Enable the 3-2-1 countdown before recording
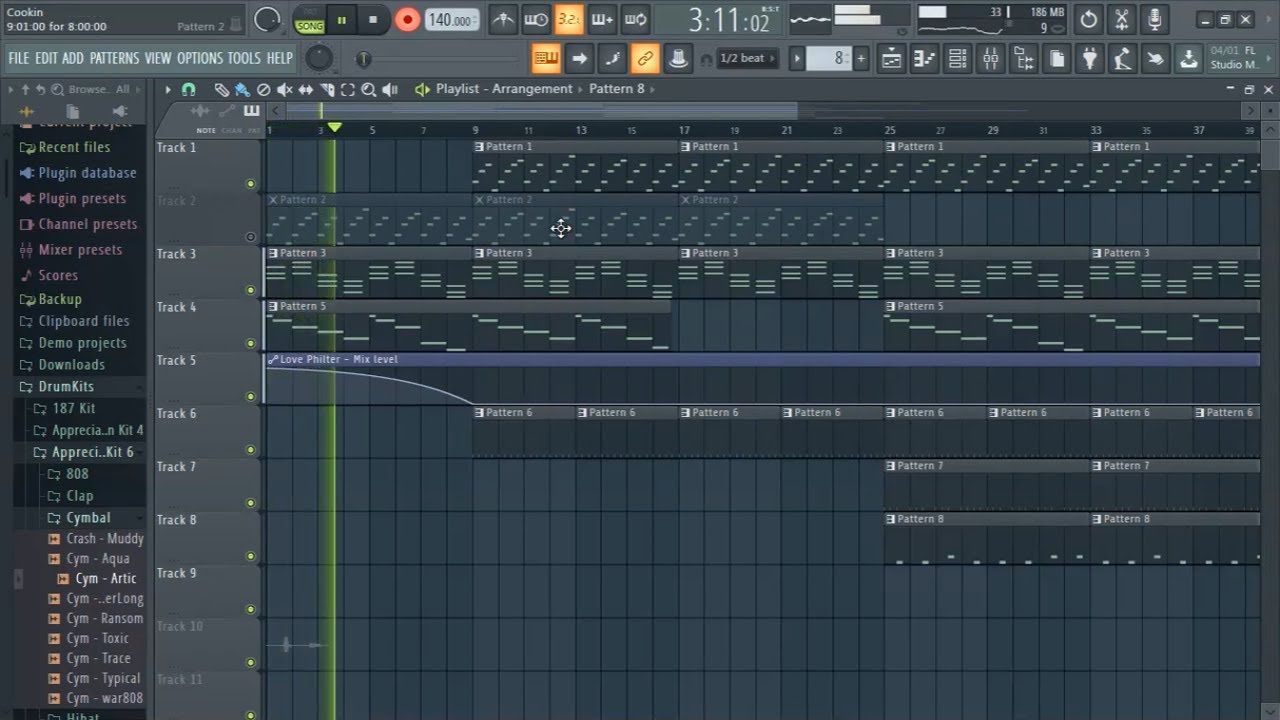Screen dimensions: 1280x720 [569, 19]
